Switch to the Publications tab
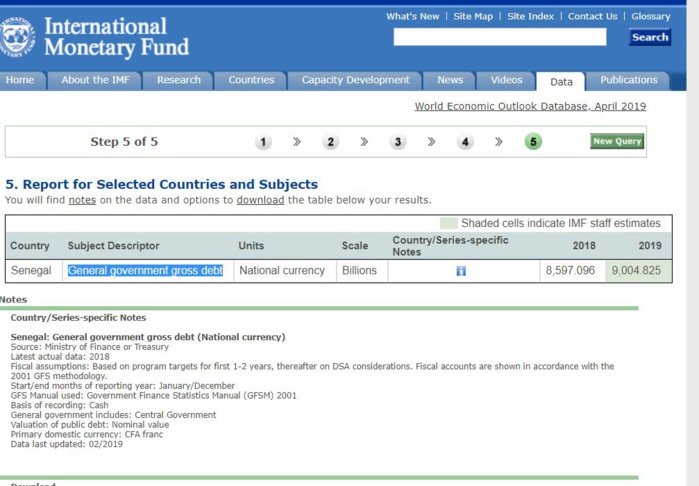The width and height of the screenshot is (699, 486). tap(628, 80)
